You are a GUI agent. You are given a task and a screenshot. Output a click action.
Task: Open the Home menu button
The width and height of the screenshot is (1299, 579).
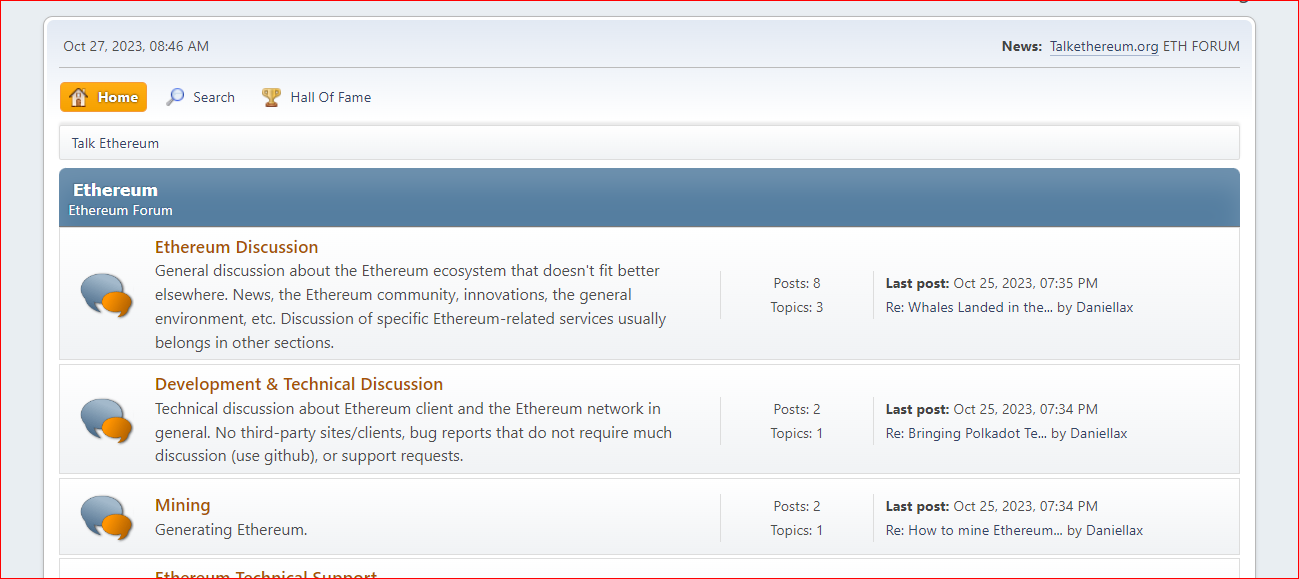click(x=103, y=97)
